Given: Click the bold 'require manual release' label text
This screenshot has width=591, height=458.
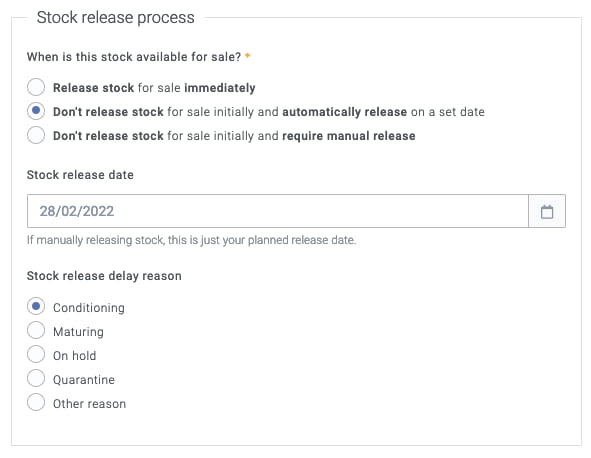Looking at the screenshot, I should [349, 136].
